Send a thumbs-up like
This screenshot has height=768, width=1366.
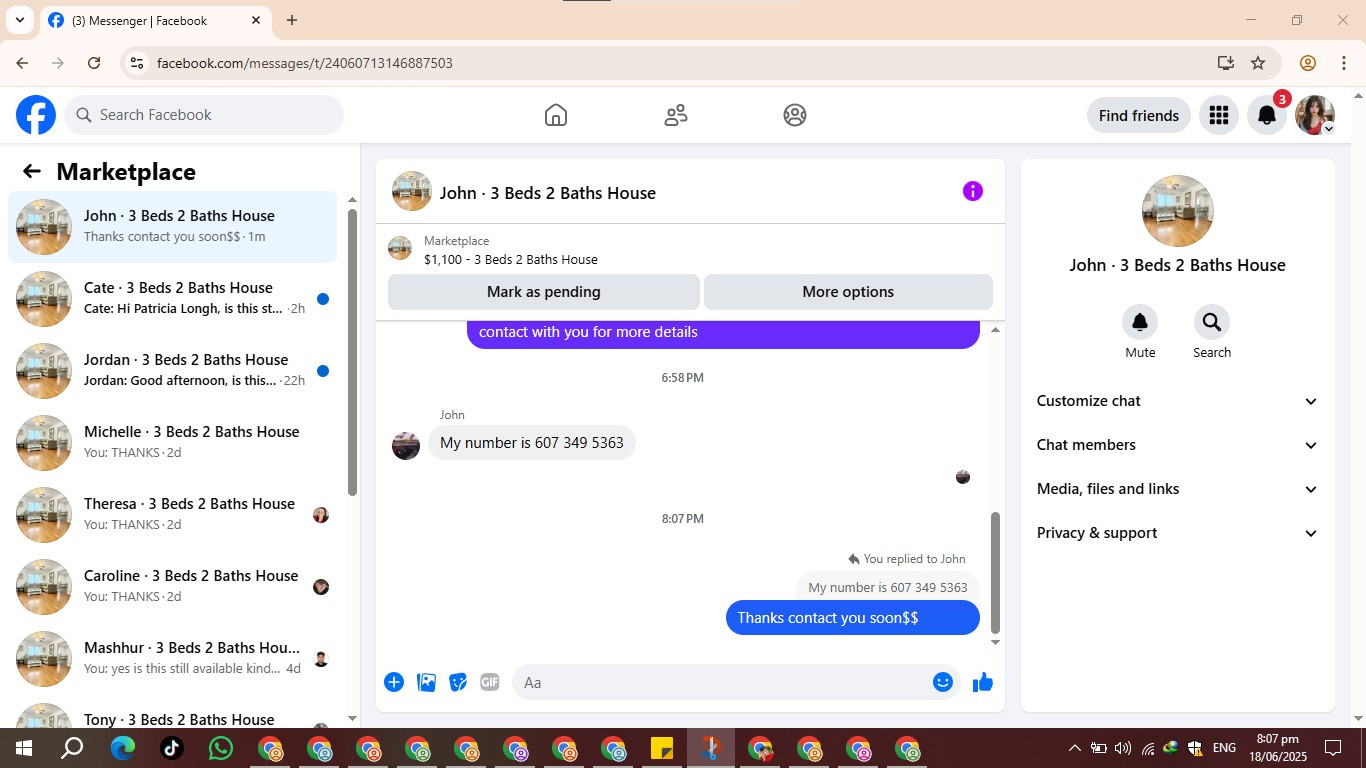[983, 682]
